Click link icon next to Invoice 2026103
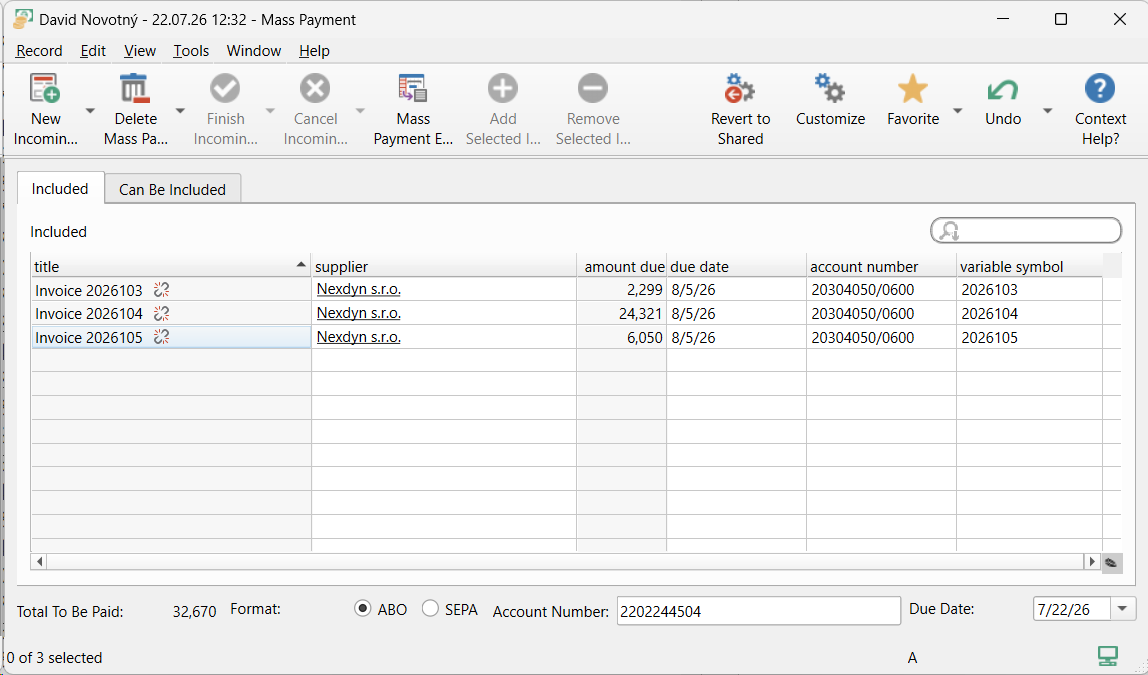The height and width of the screenshot is (675, 1148). (x=161, y=290)
